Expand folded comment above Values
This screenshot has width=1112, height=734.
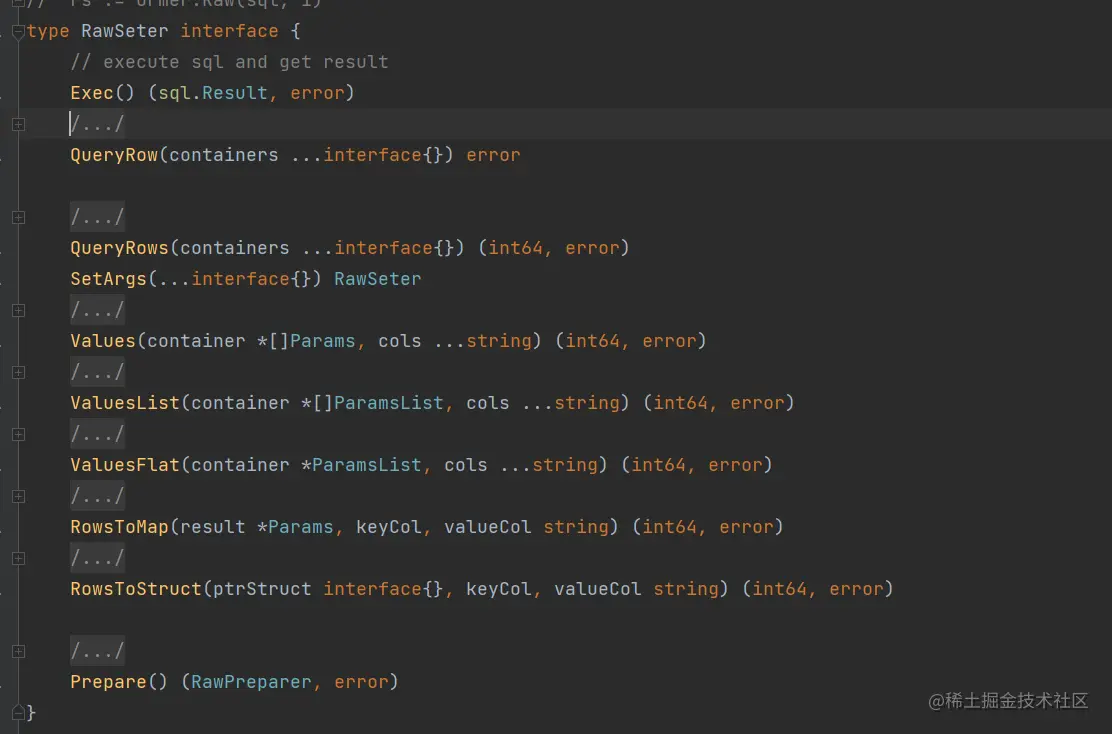pyautogui.click(x=18, y=311)
